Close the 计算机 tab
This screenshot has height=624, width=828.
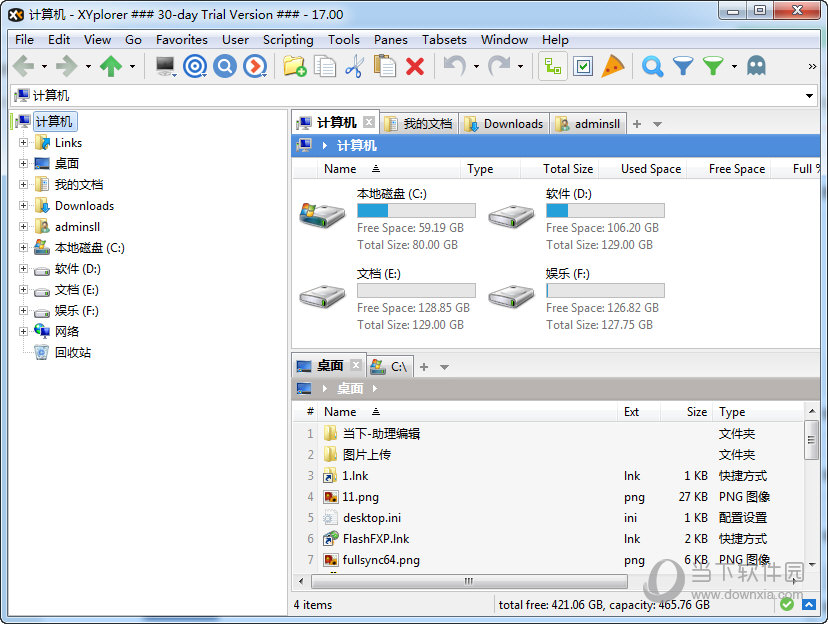369,122
